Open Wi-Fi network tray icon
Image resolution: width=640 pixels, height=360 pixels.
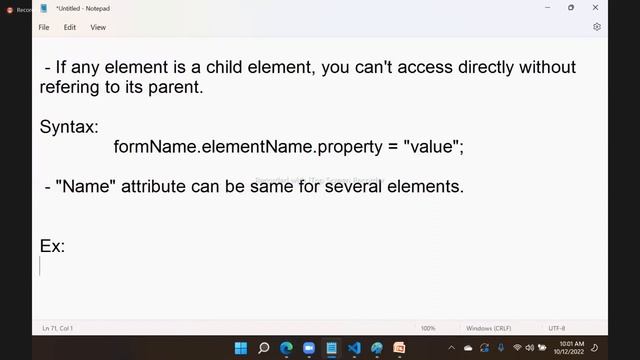[517, 348]
